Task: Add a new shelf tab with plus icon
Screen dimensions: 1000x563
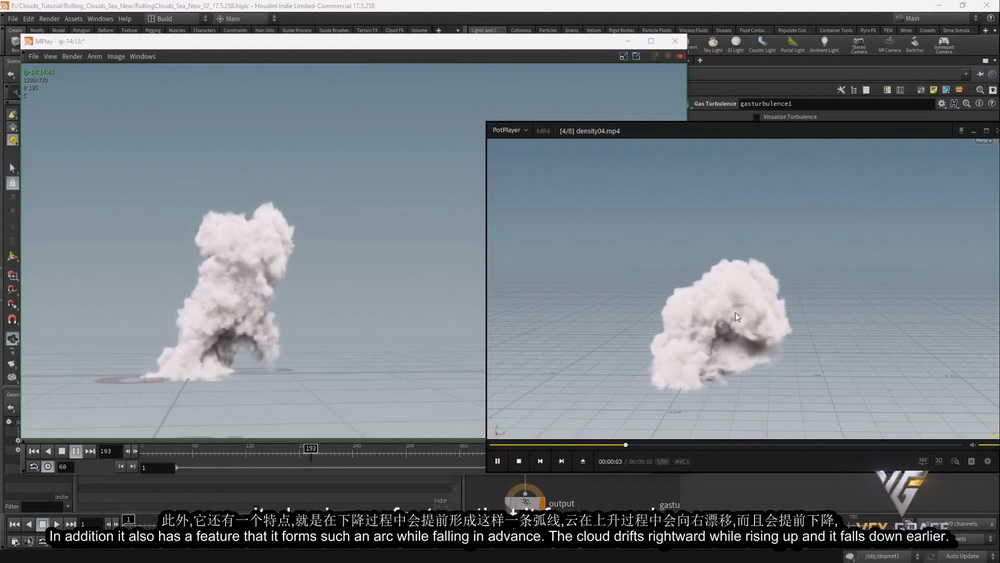Action: tap(438, 30)
